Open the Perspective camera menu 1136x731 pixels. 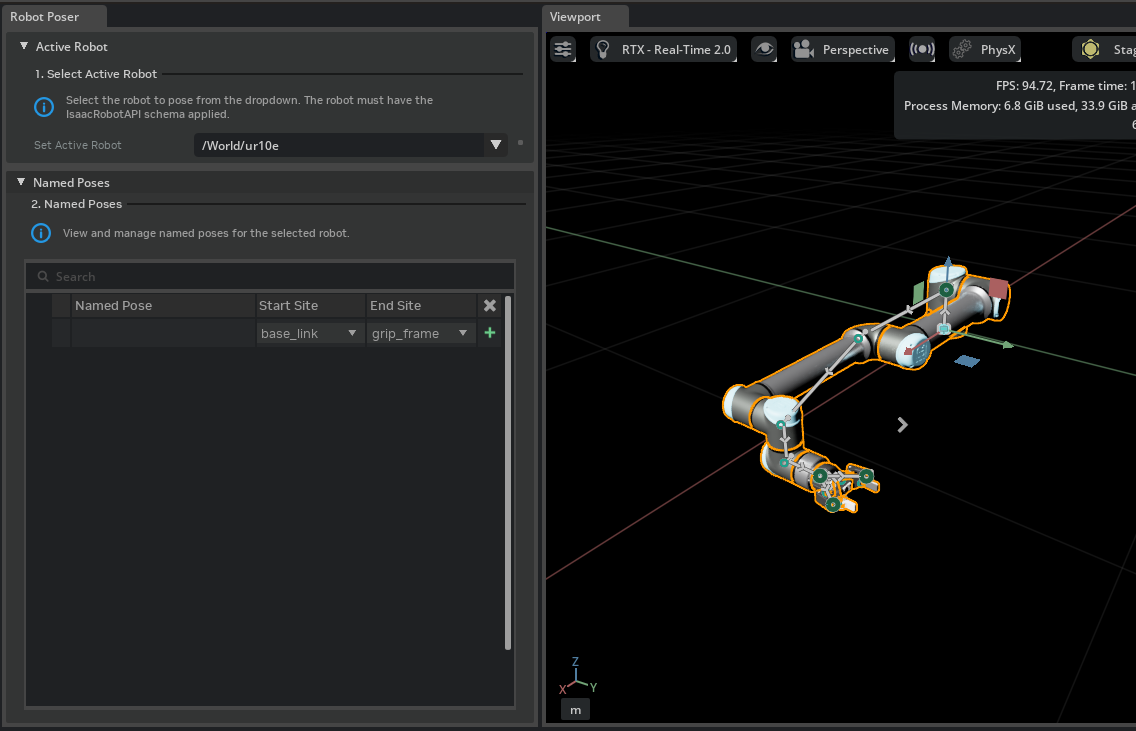842,49
